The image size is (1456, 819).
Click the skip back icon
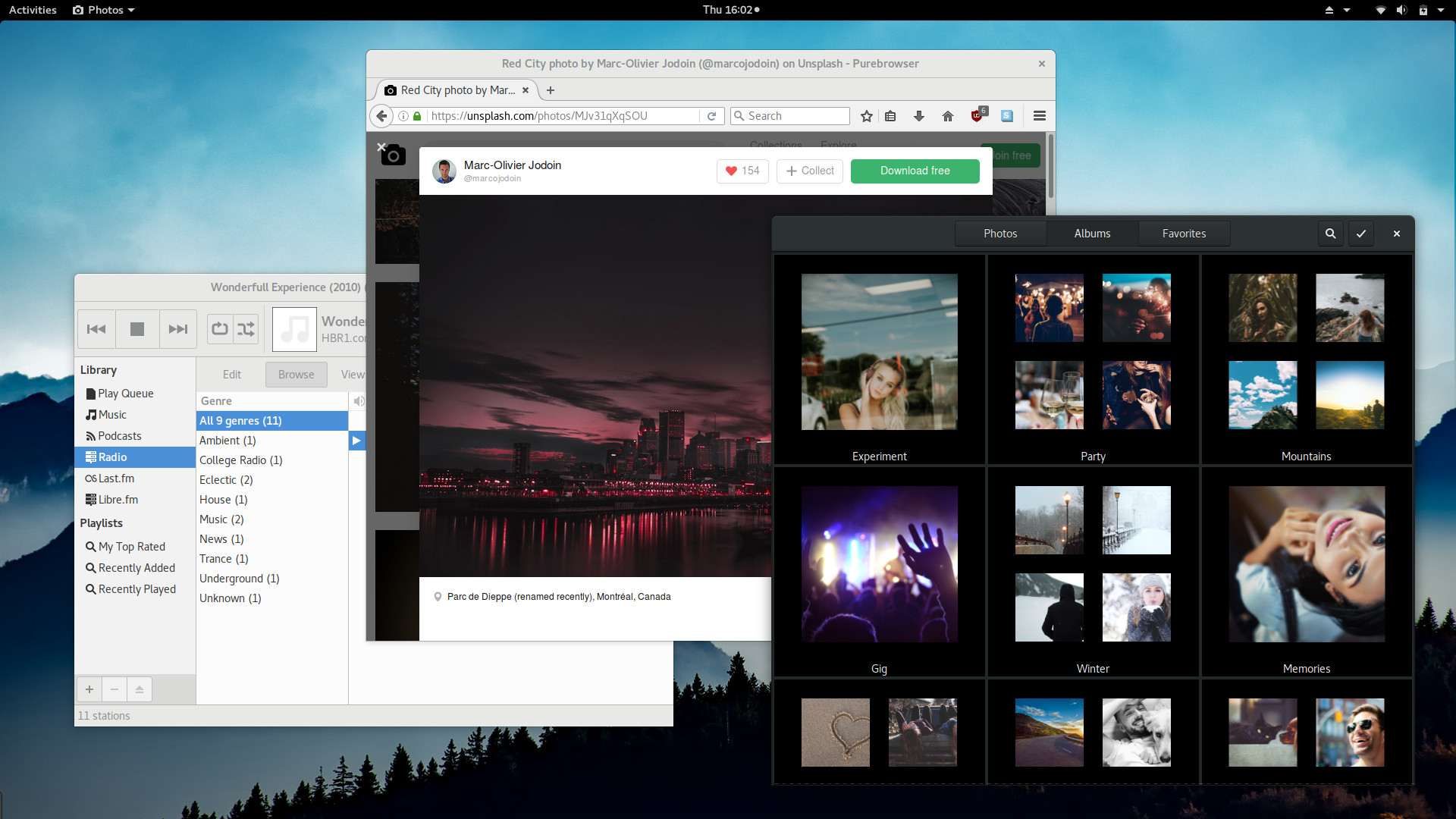pyautogui.click(x=96, y=325)
